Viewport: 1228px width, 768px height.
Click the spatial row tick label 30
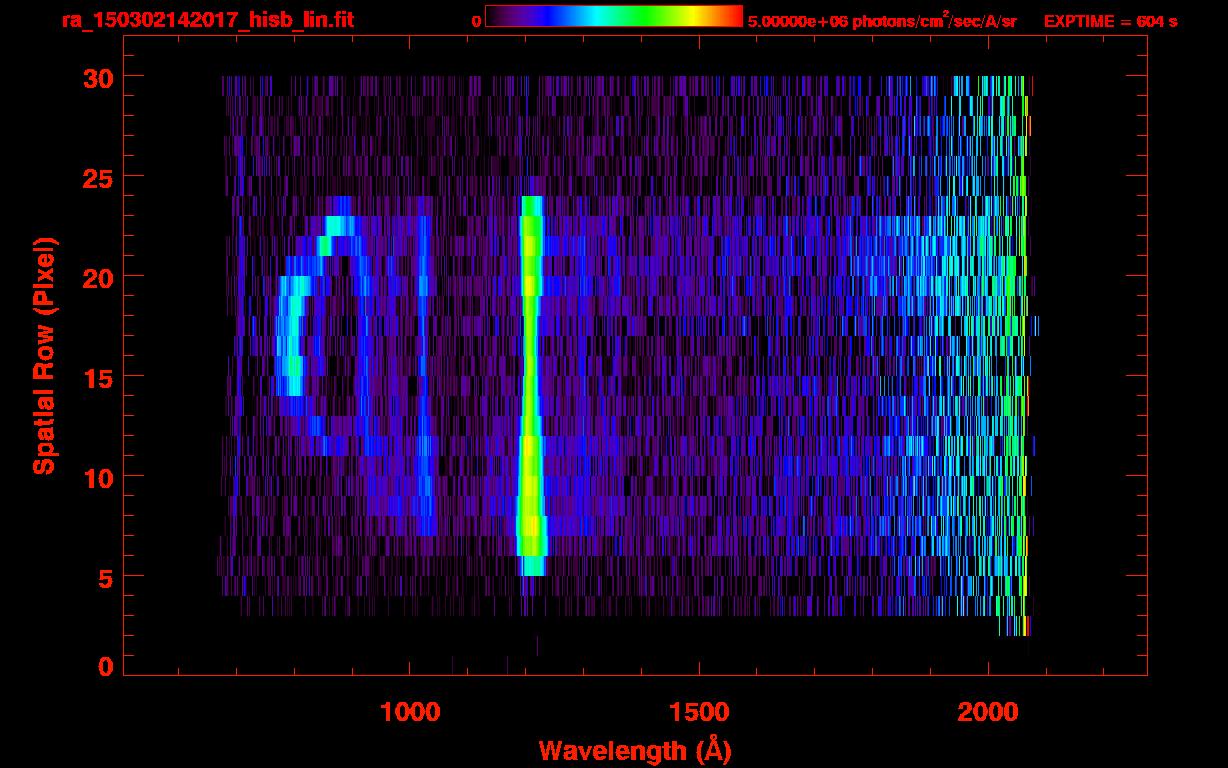coord(98,77)
